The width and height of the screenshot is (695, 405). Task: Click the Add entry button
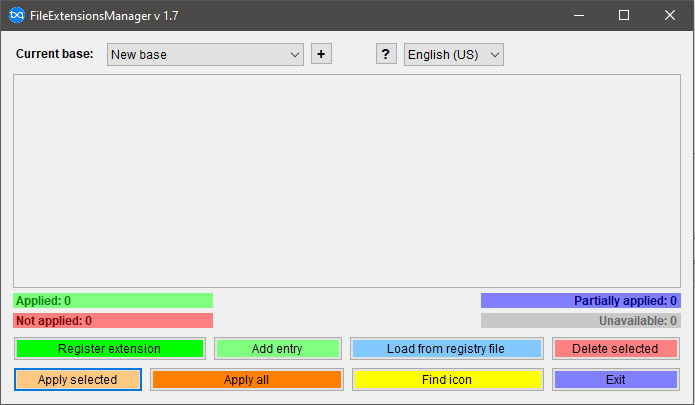pyautogui.click(x=277, y=349)
